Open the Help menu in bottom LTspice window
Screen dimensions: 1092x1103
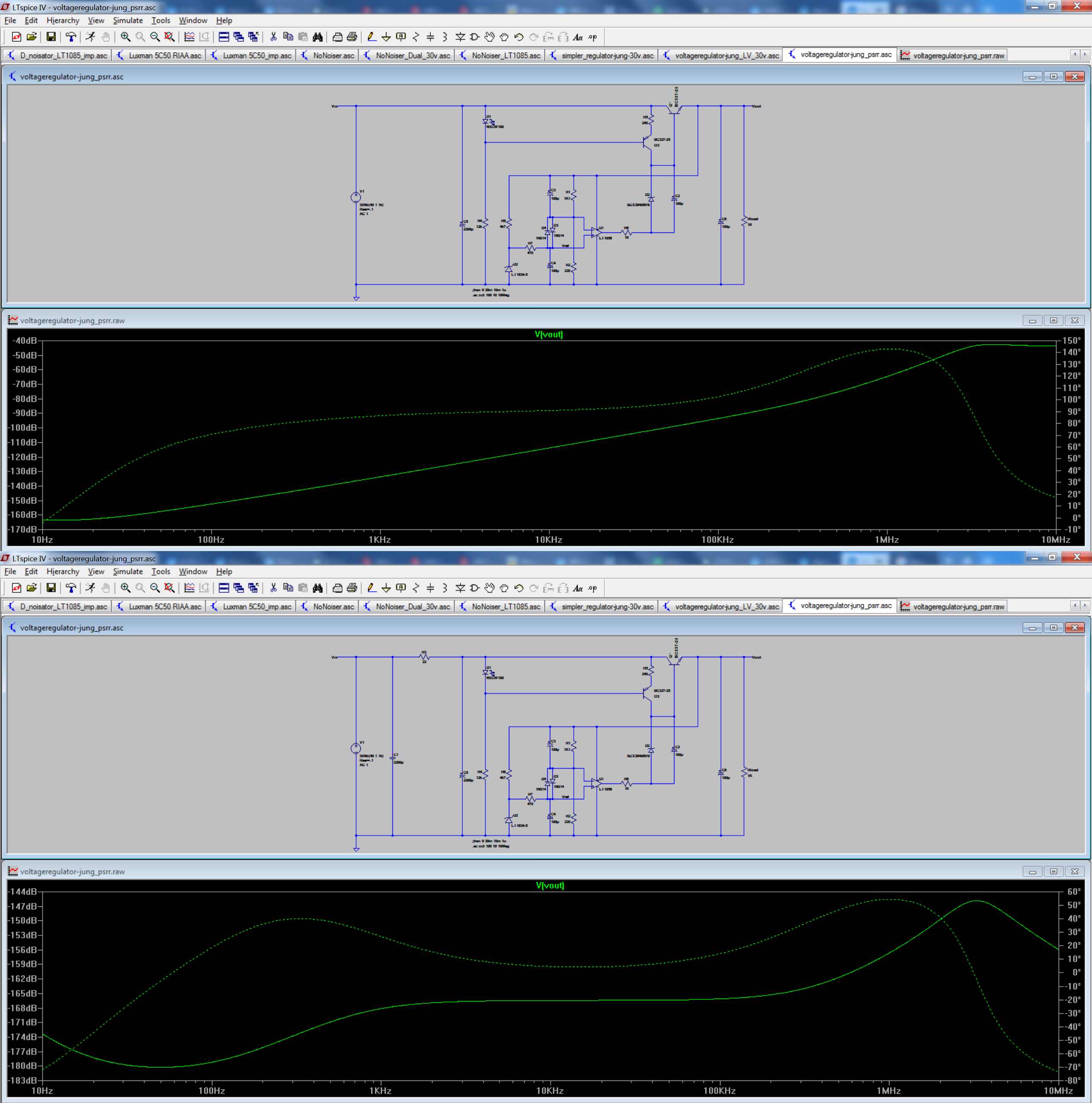coord(224,572)
